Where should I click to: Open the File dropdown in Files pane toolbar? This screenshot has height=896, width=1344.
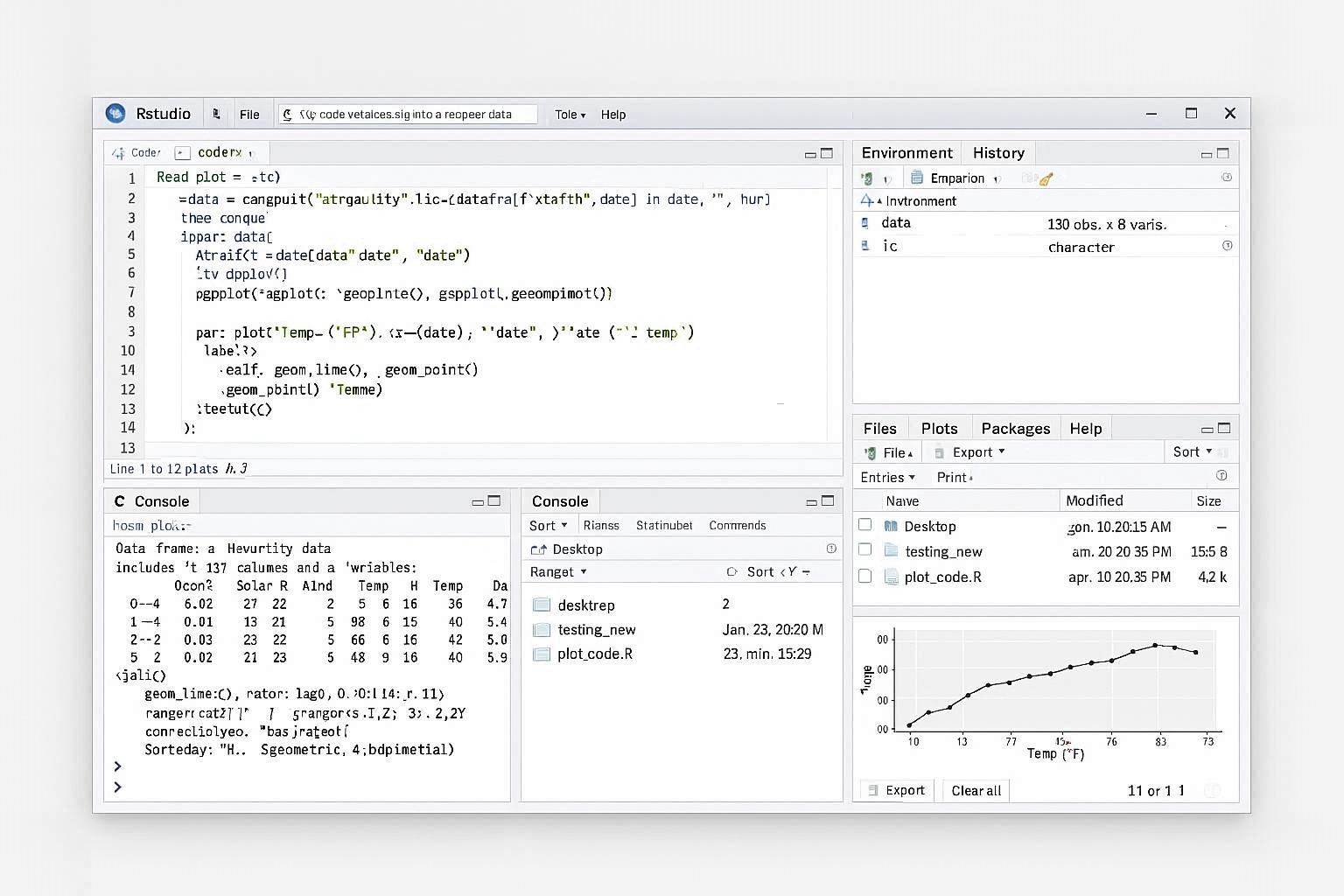point(889,453)
